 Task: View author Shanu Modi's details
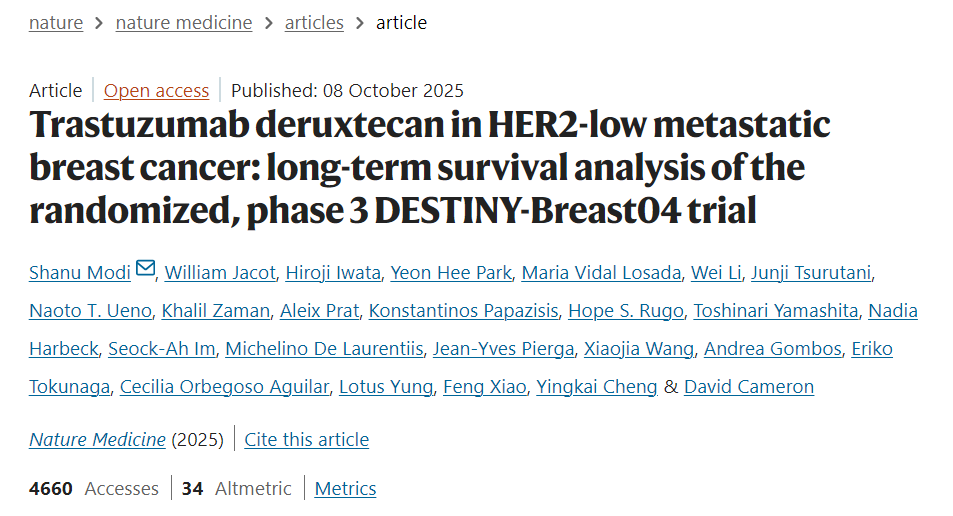pyautogui.click(x=80, y=272)
